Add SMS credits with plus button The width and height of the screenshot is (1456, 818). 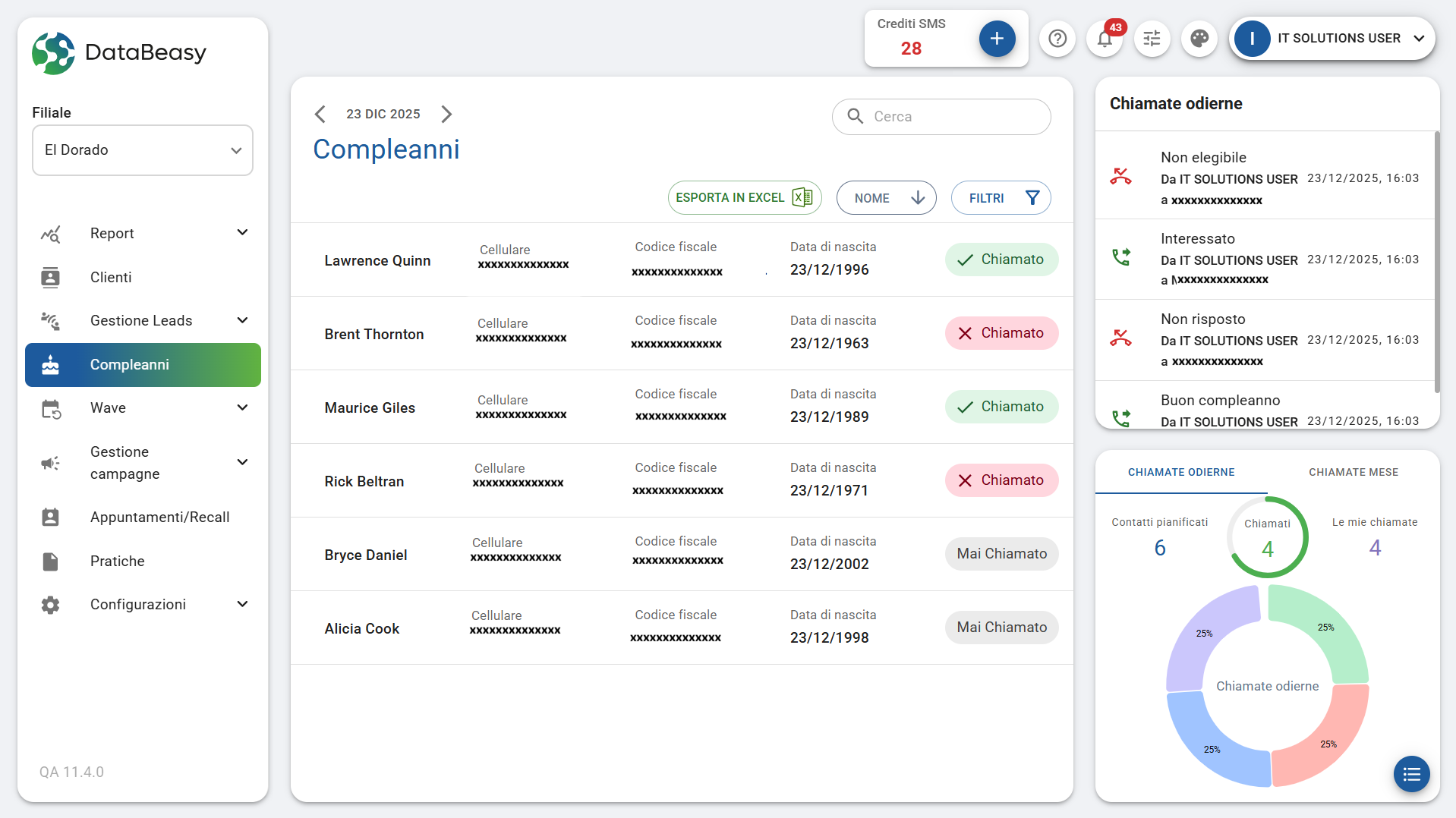click(997, 39)
